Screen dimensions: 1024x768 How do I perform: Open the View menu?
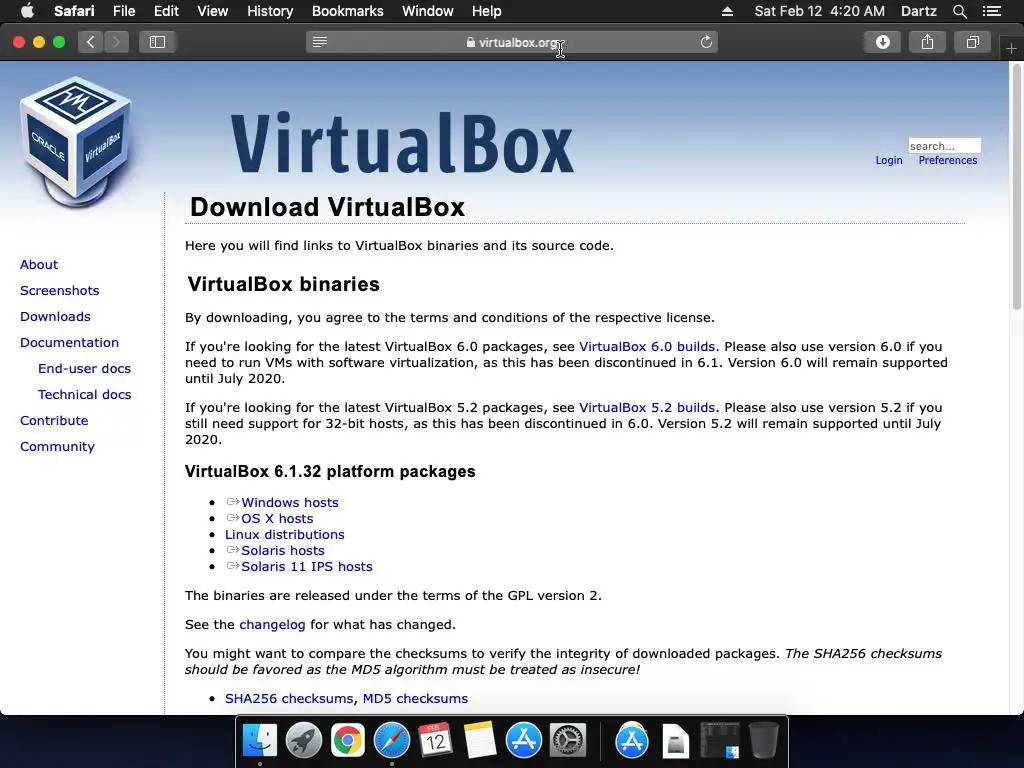[x=212, y=11]
